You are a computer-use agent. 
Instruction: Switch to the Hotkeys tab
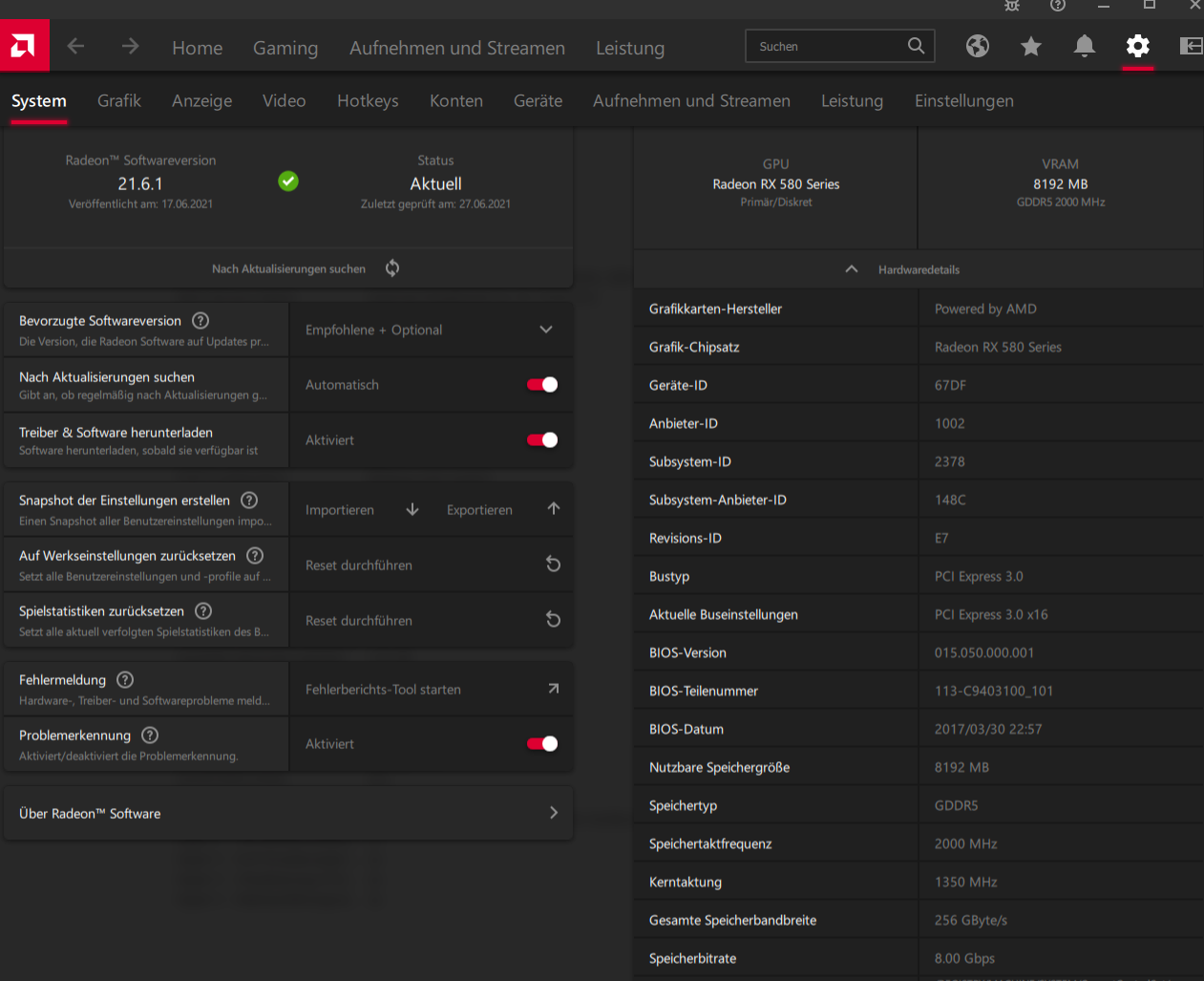click(368, 100)
